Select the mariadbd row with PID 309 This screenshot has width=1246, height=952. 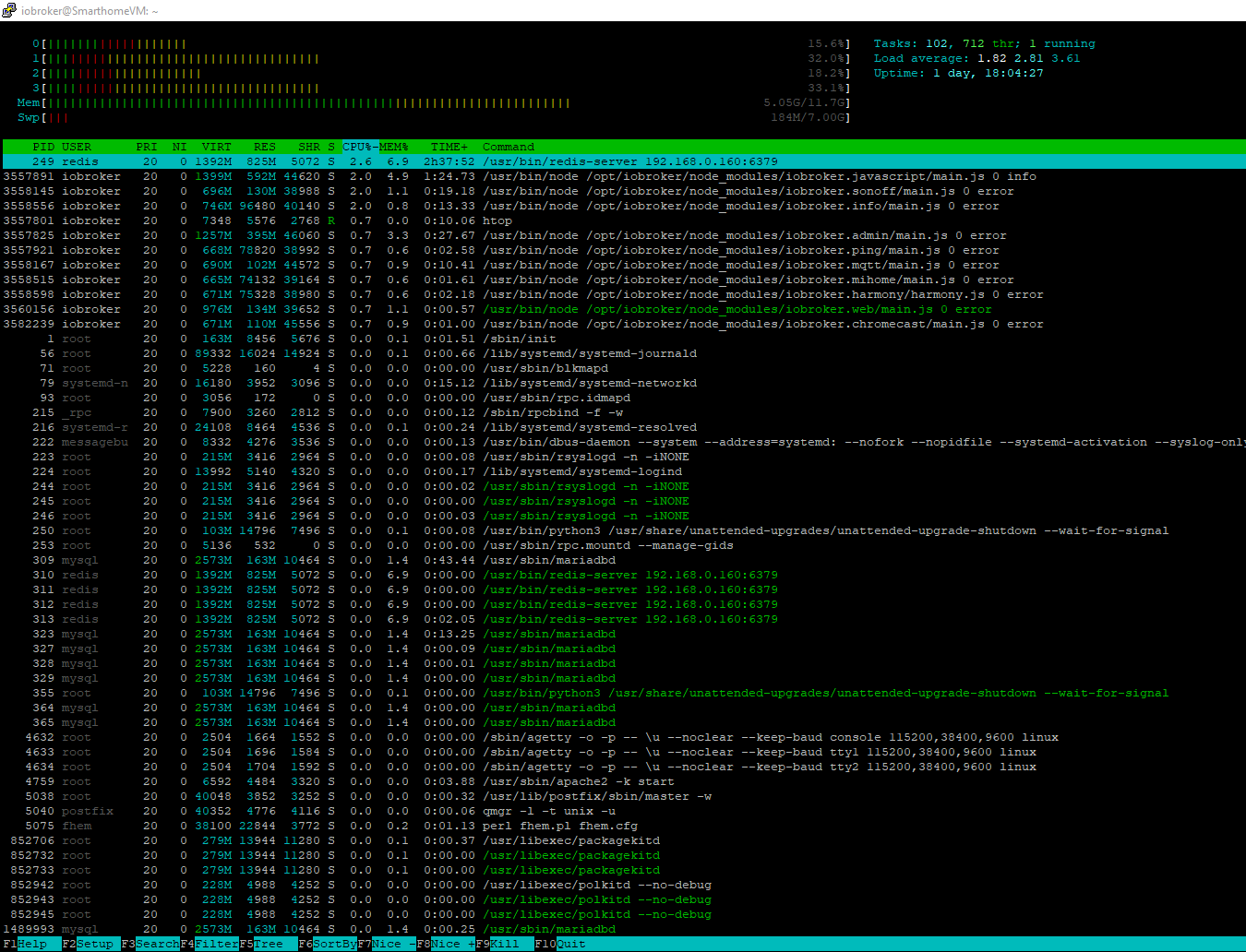[x=623, y=560]
